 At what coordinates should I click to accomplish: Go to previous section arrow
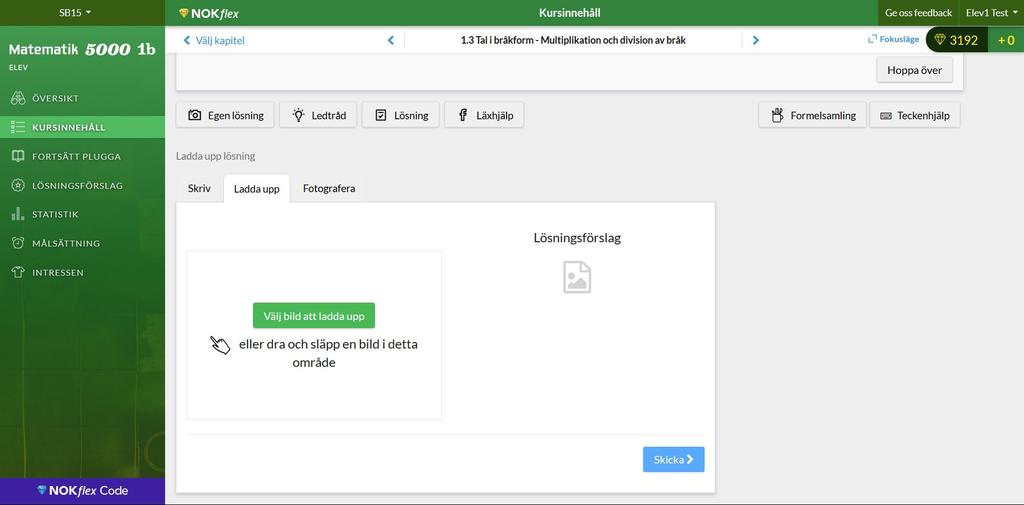click(x=391, y=41)
